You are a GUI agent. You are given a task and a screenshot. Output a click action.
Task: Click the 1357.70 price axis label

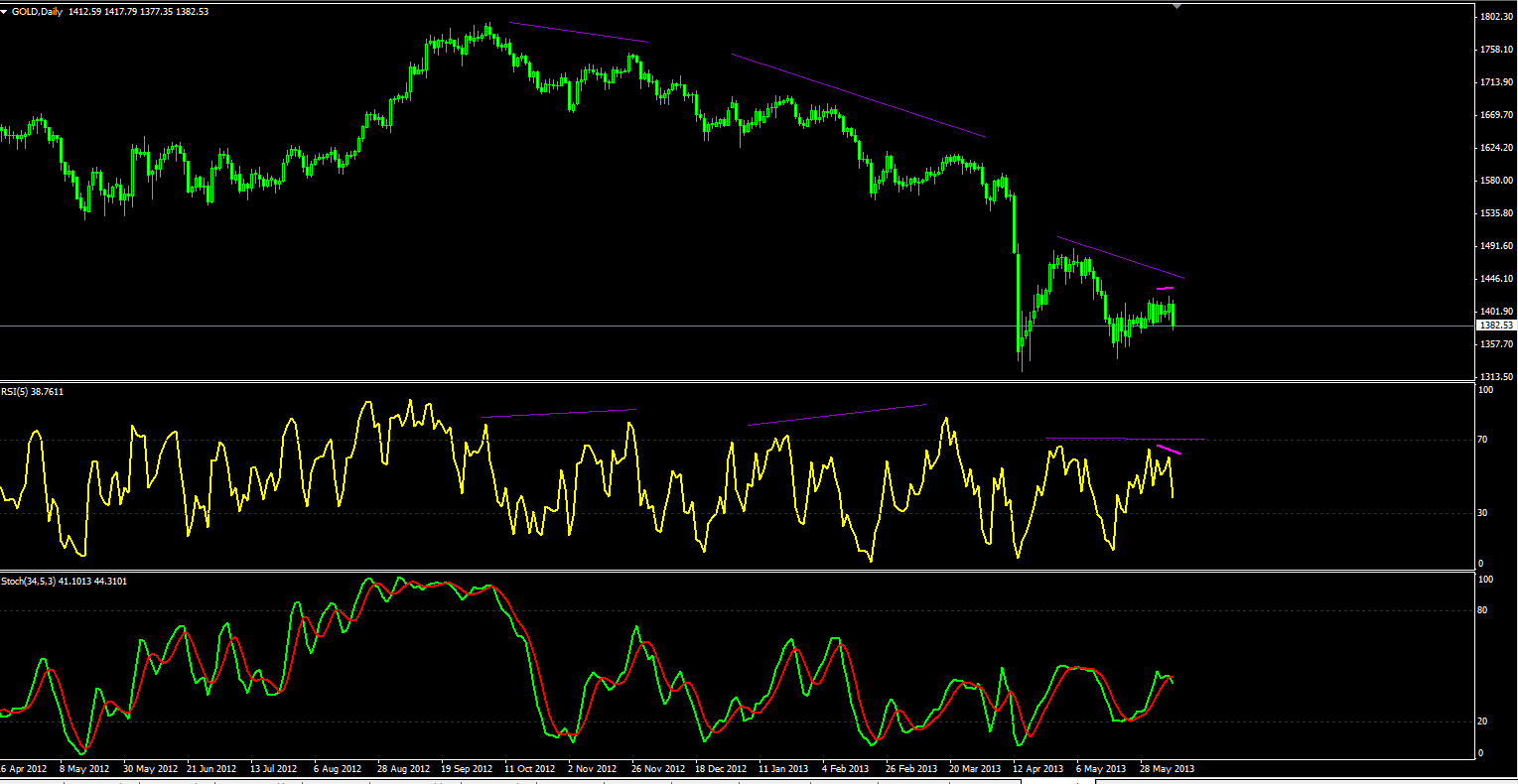[1495, 344]
